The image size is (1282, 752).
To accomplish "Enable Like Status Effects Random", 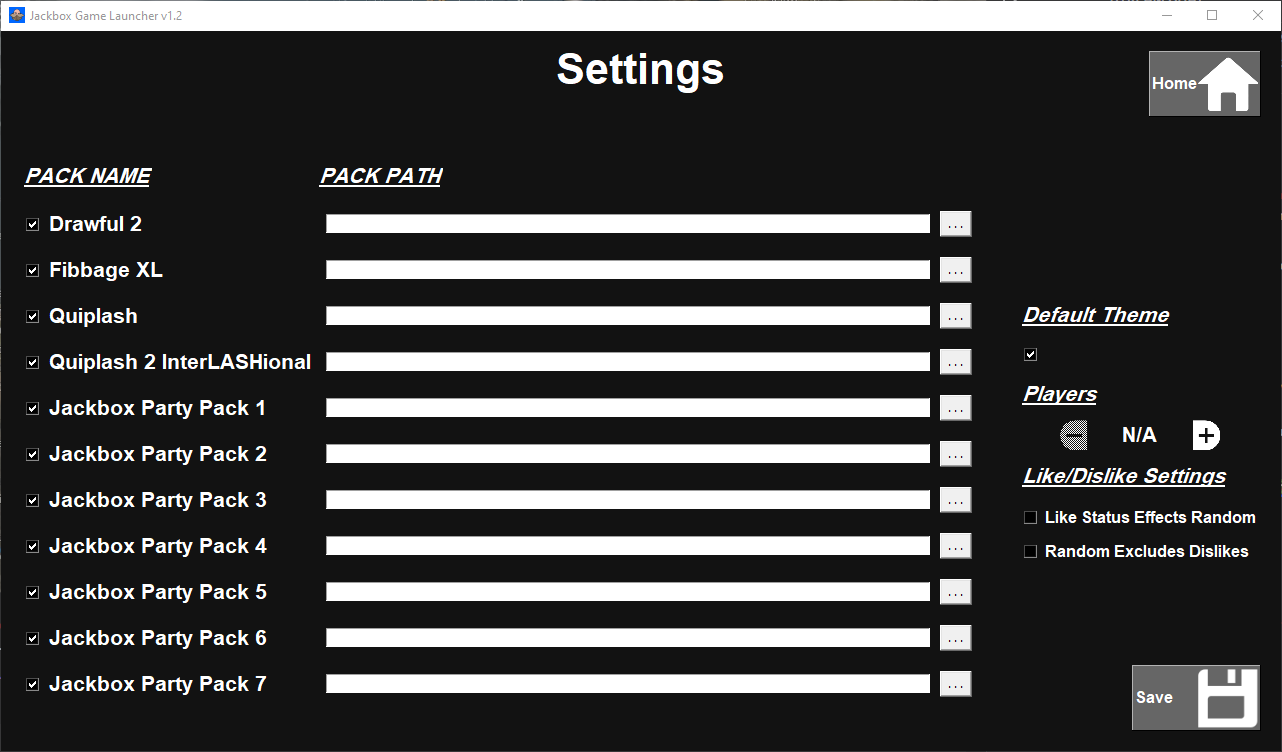I will 1030,517.
